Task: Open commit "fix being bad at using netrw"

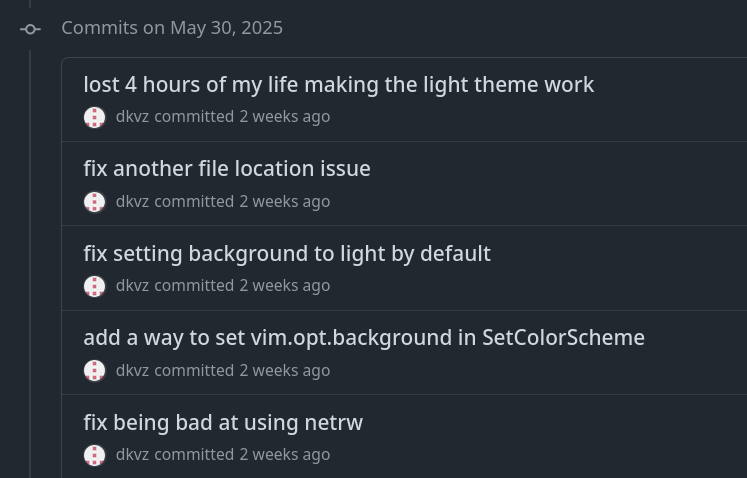Action: (x=223, y=423)
